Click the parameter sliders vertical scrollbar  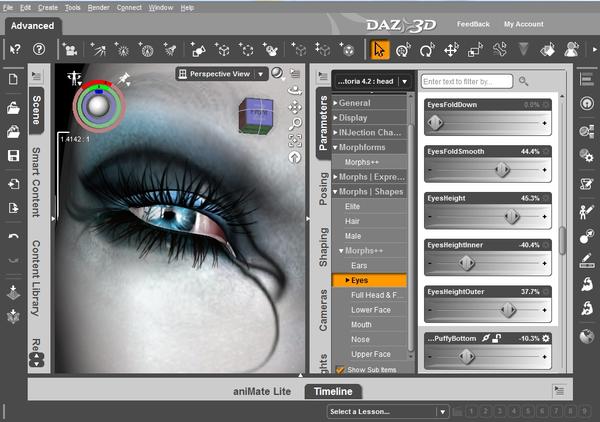pos(562,240)
